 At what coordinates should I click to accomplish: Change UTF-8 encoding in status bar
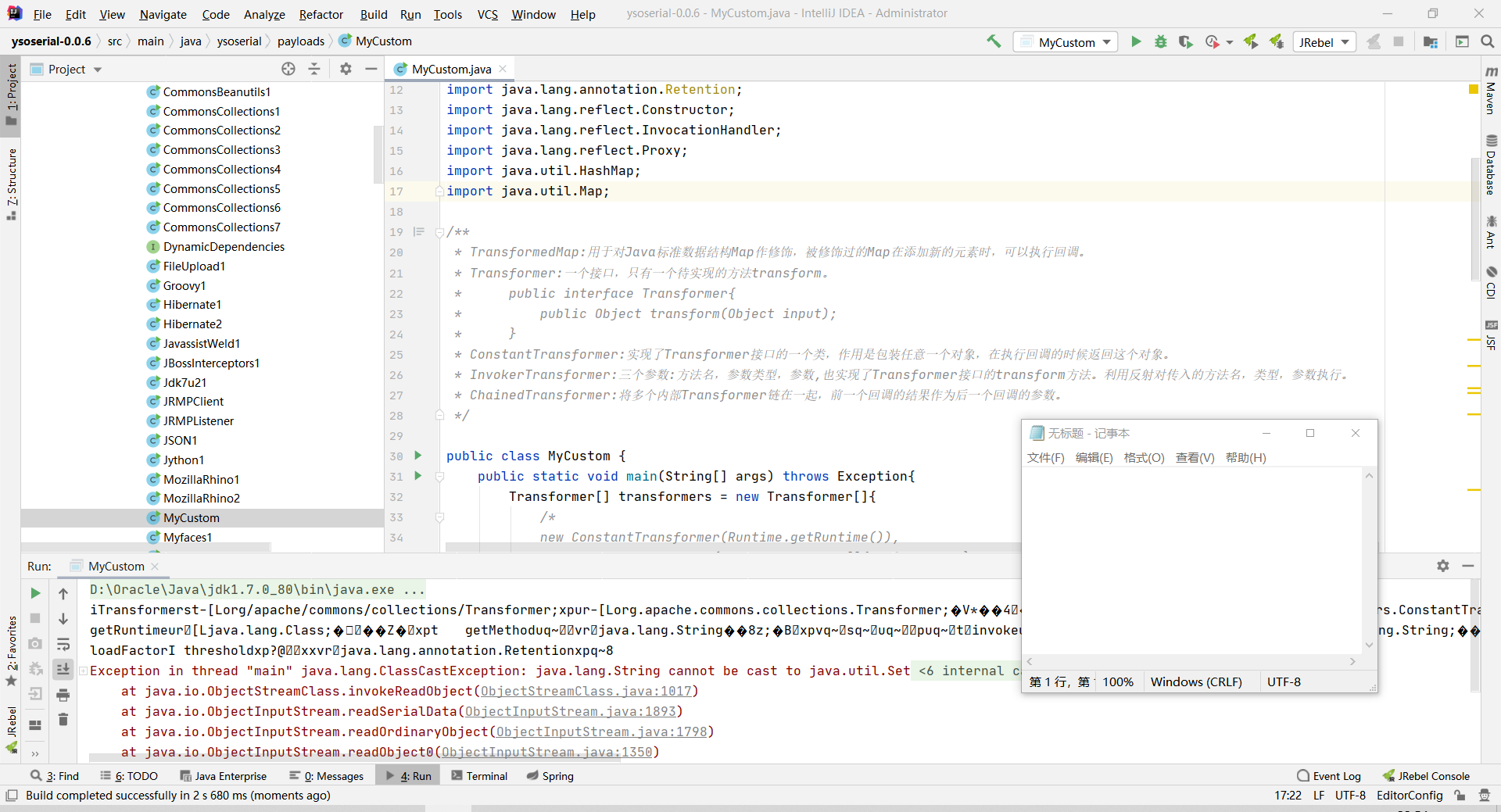tap(1350, 796)
